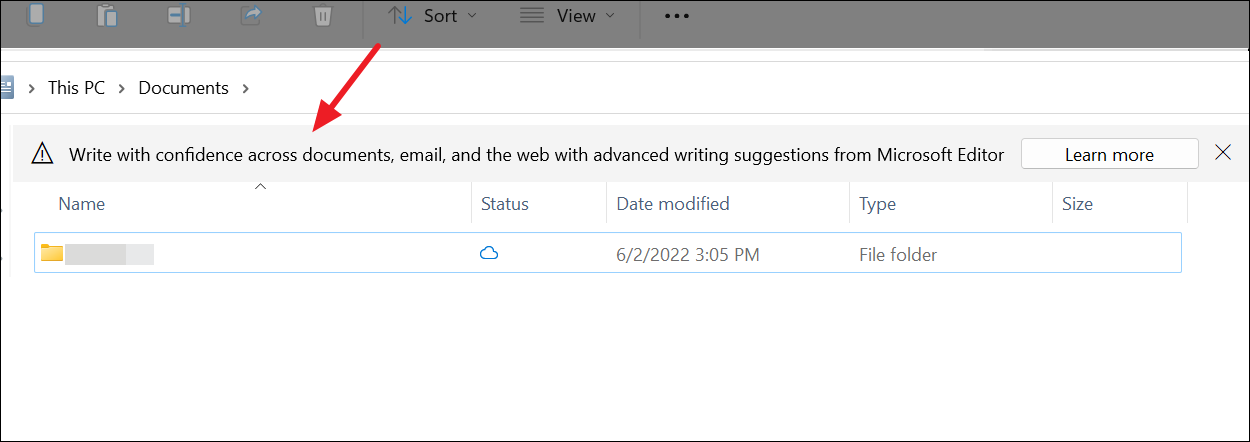Expand chevron between This PC and Documents

click(121, 88)
